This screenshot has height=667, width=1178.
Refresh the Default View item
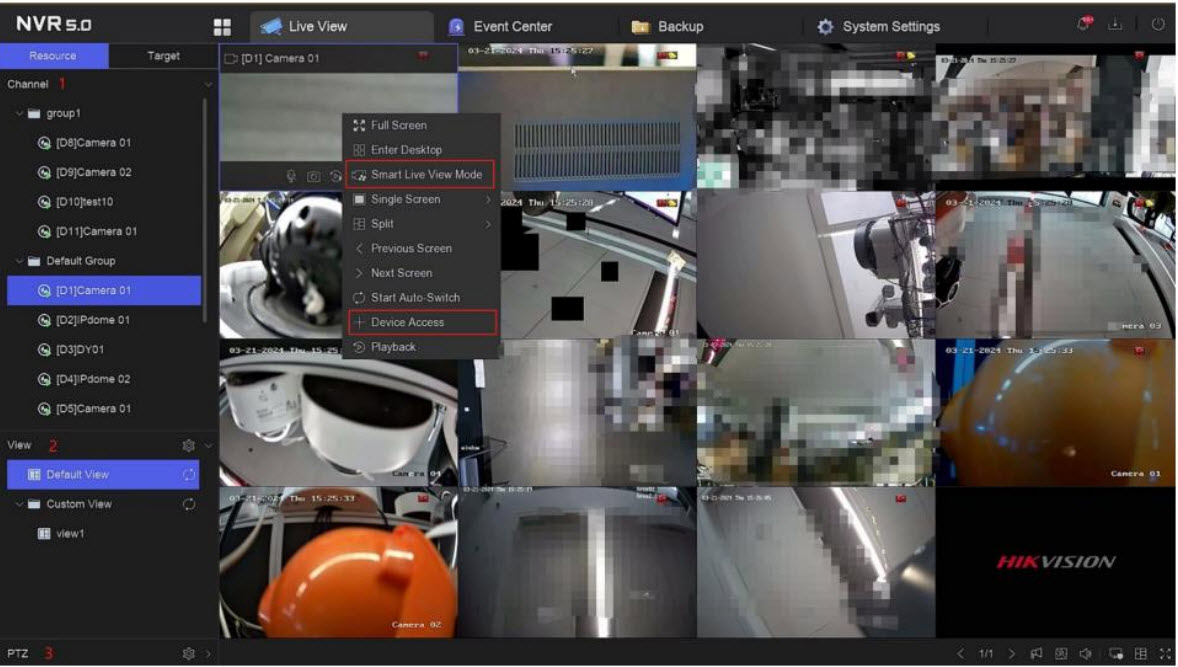[x=190, y=475]
